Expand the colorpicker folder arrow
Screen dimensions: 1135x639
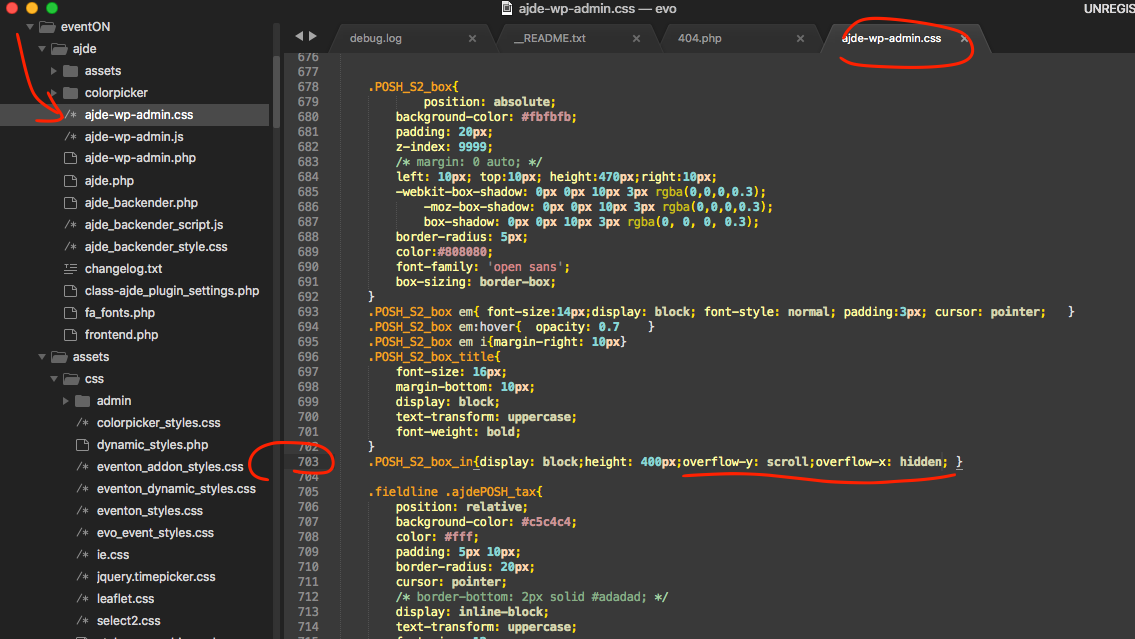coord(54,93)
